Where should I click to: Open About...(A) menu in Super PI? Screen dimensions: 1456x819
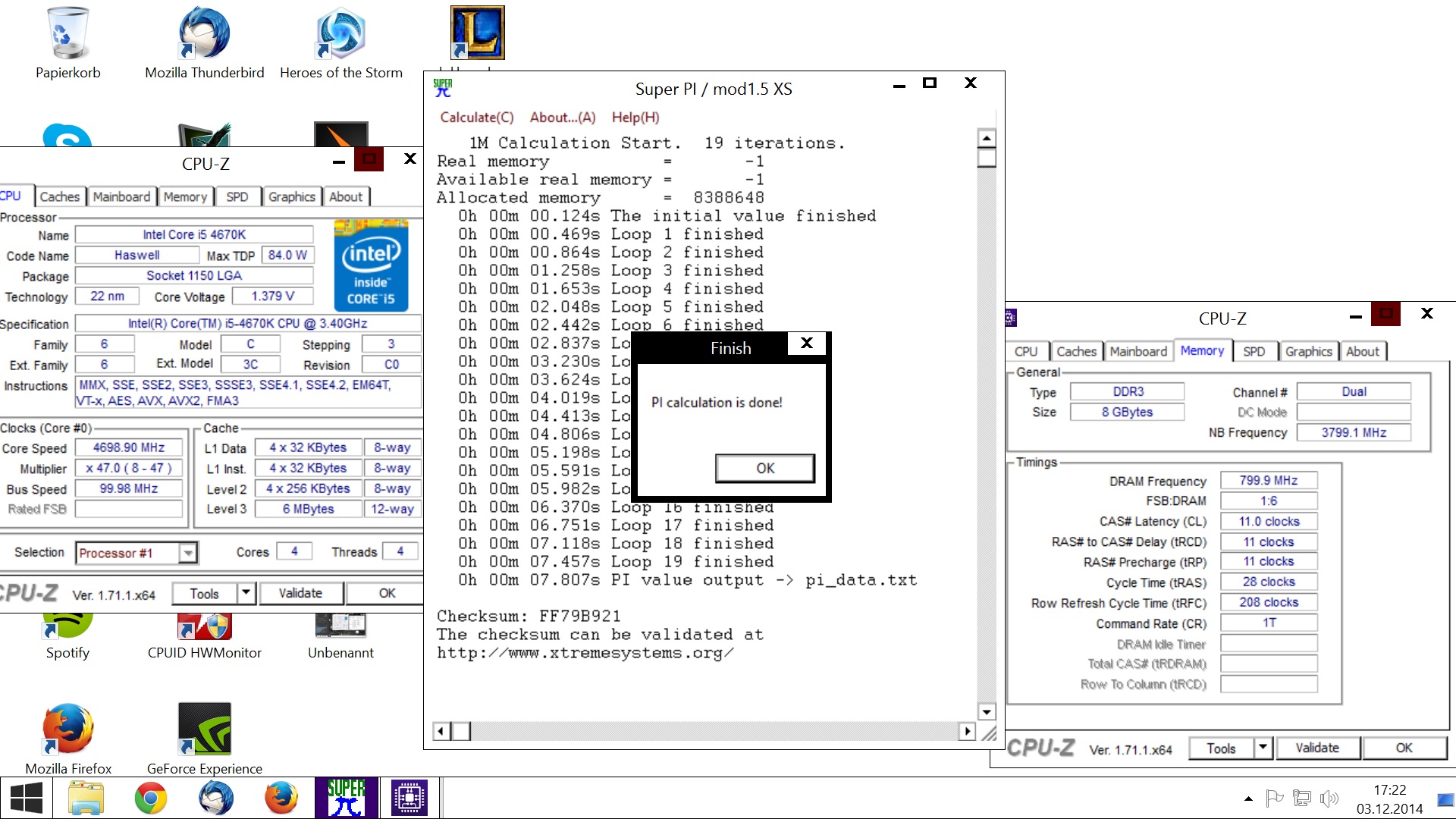click(563, 118)
